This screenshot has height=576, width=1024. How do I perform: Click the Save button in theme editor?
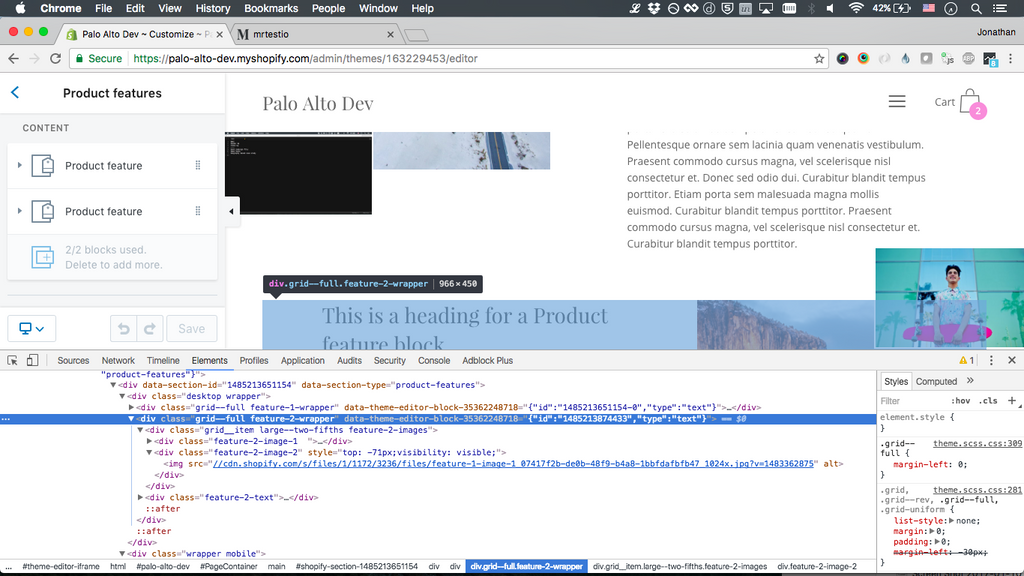[x=191, y=328]
